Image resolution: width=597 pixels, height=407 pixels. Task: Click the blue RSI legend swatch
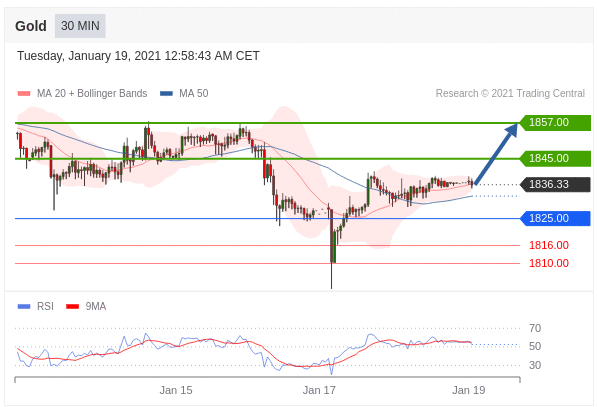pyautogui.click(x=24, y=306)
